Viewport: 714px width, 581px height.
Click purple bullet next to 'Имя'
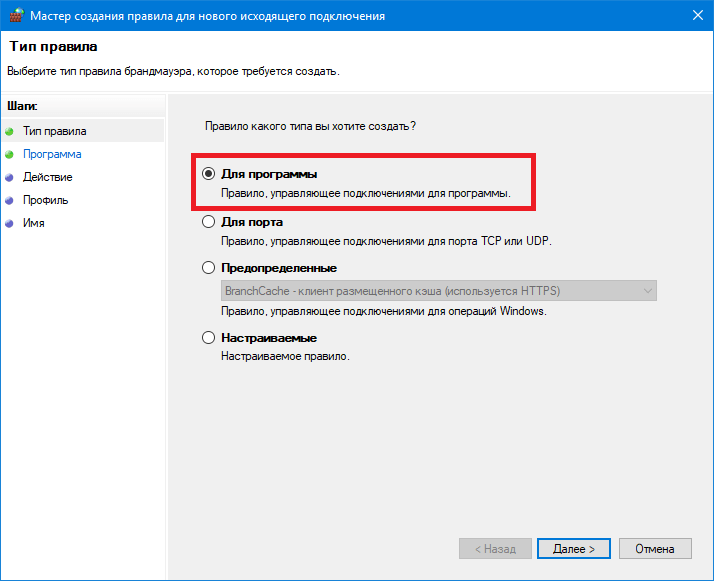click(x=10, y=223)
